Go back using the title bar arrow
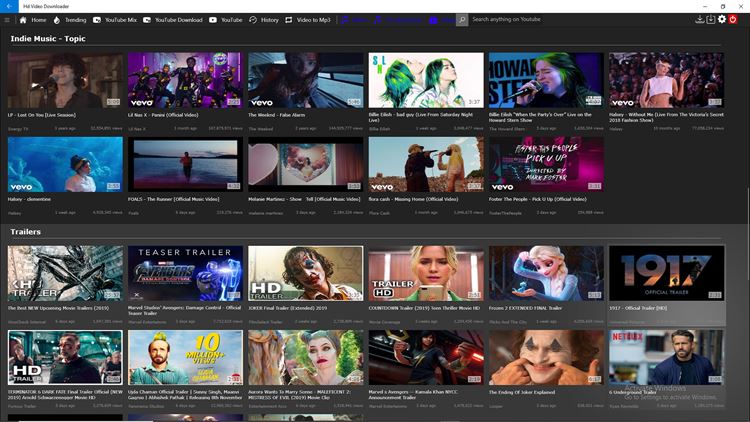Image resolution: width=750 pixels, height=422 pixels. point(9,6)
